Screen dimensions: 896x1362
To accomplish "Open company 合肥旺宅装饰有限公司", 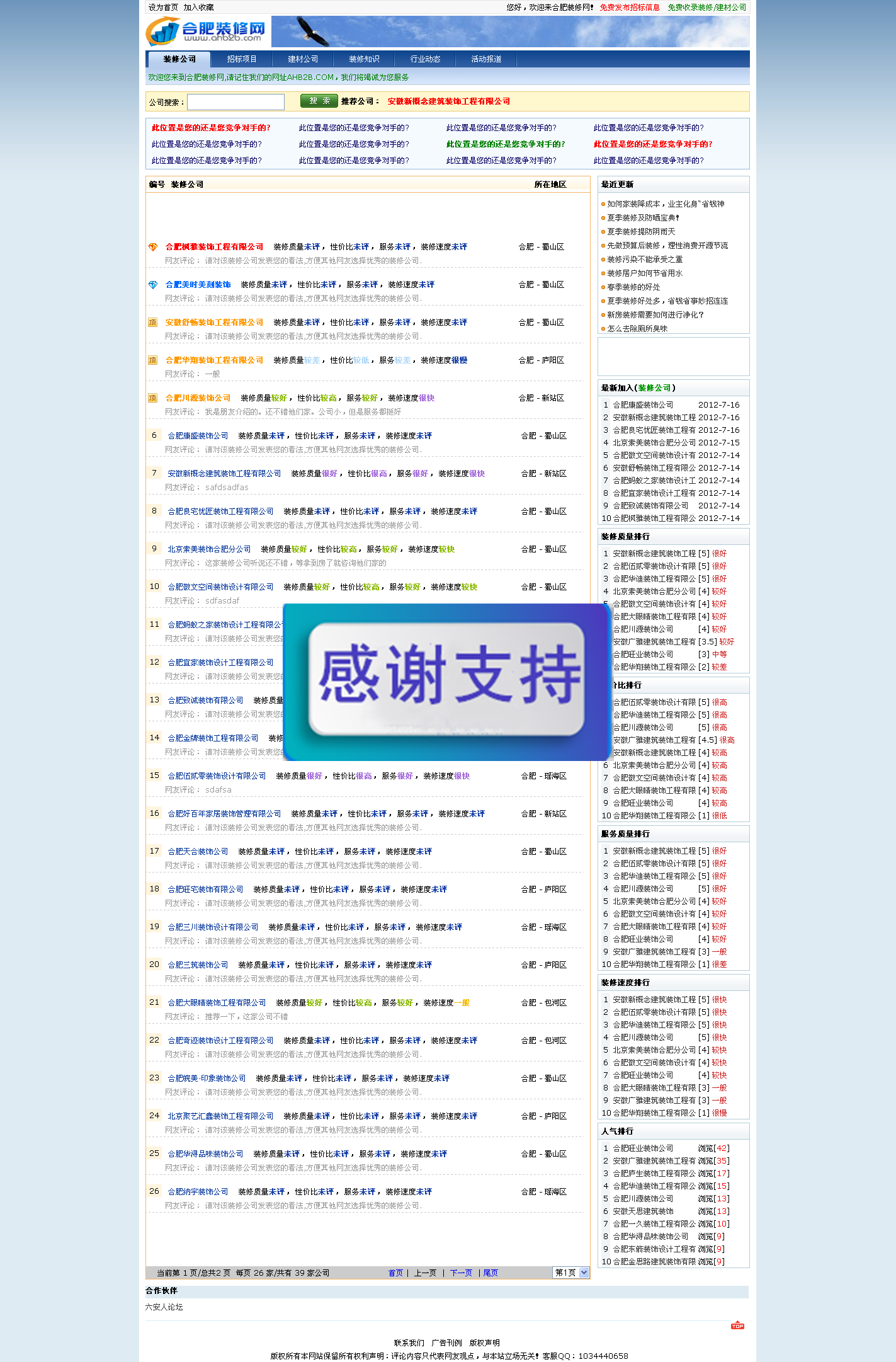I will pos(205,890).
